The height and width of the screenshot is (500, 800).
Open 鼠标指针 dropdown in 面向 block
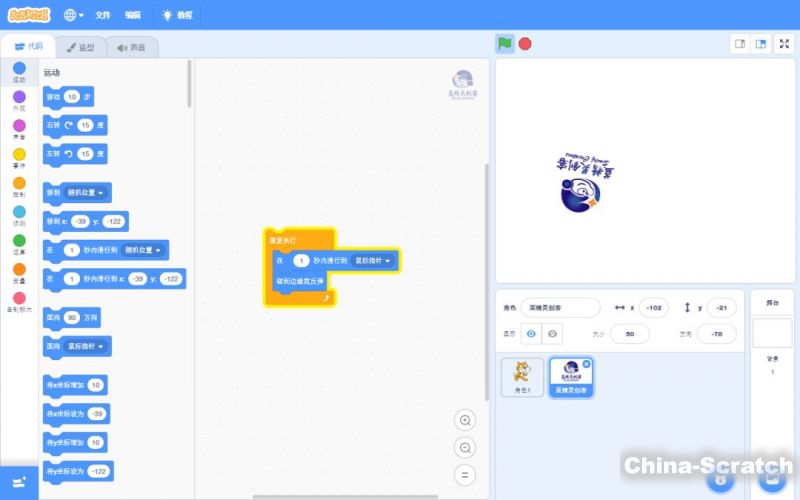88,346
